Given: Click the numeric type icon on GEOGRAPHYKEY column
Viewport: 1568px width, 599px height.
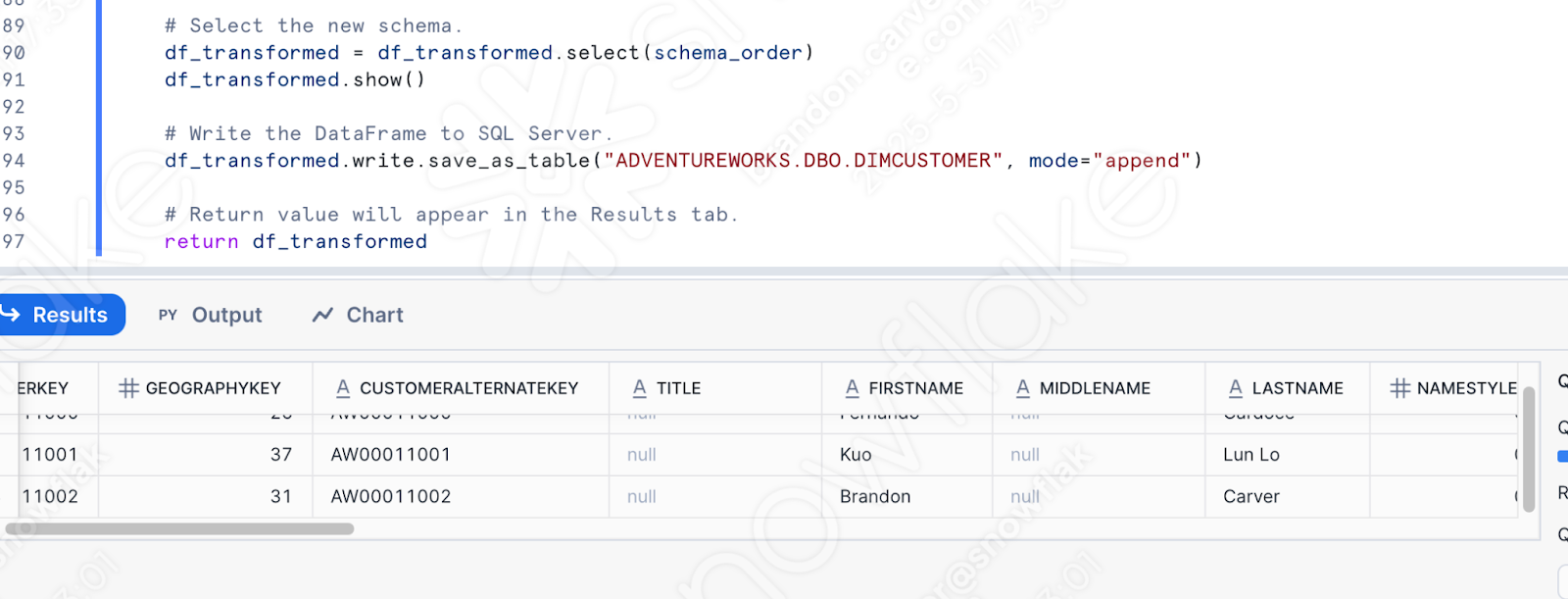Looking at the screenshot, I should pyautogui.click(x=128, y=387).
